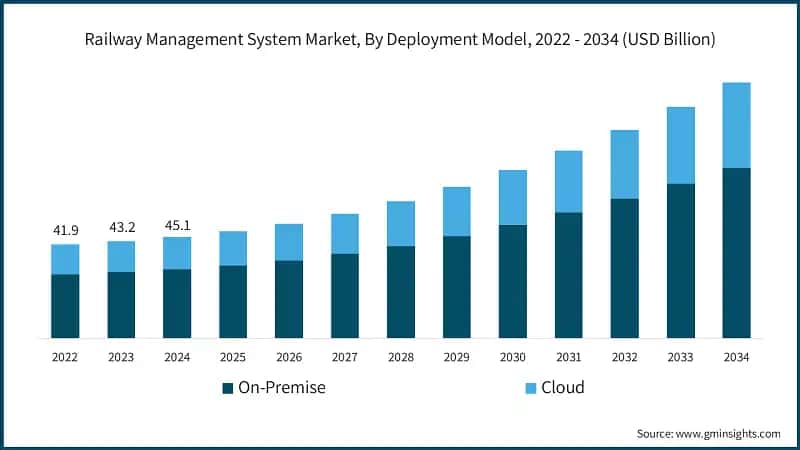800x450 pixels.
Task: Click the 2030 On-Premise bar segment
Action: (513, 281)
